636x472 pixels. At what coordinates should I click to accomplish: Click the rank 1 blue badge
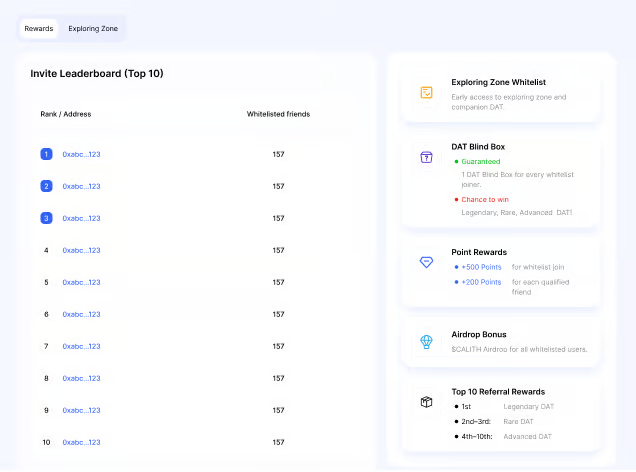(x=46, y=154)
